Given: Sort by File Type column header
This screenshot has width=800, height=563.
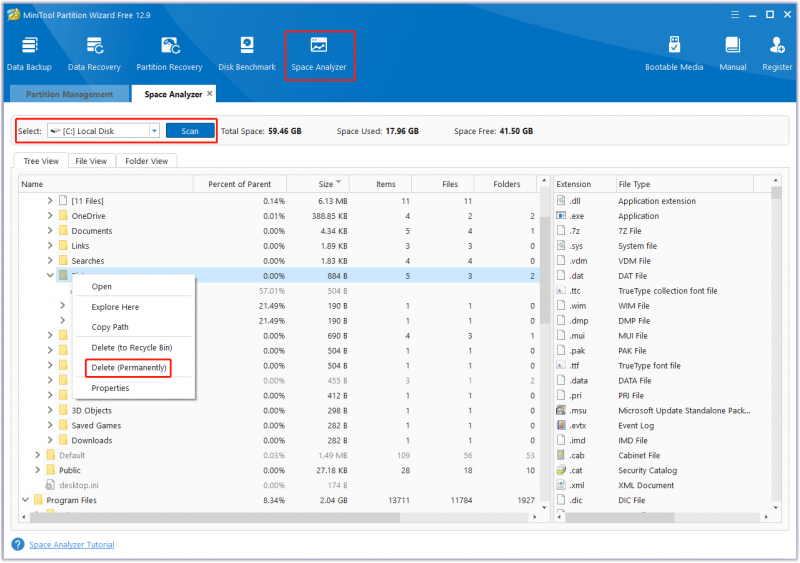Looking at the screenshot, I should [x=684, y=184].
